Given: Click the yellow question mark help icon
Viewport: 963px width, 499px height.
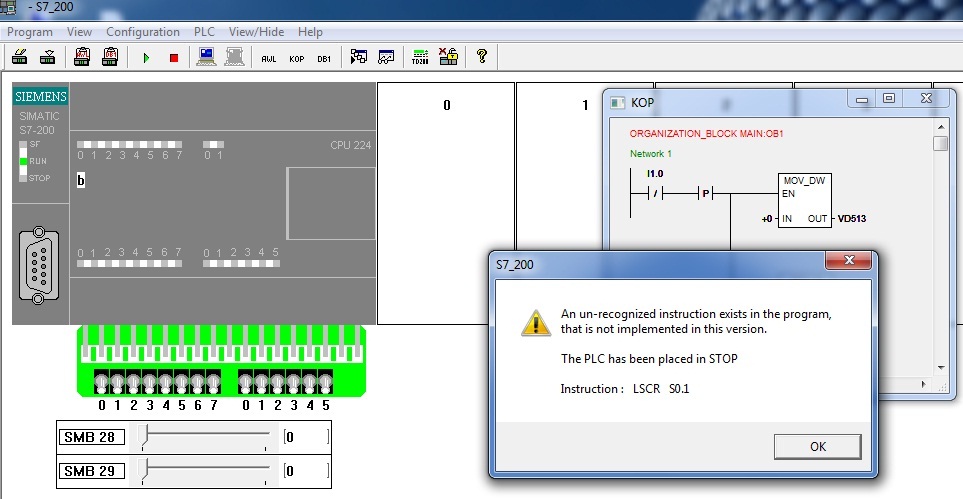Looking at the screenshot, I should point(482,57).
